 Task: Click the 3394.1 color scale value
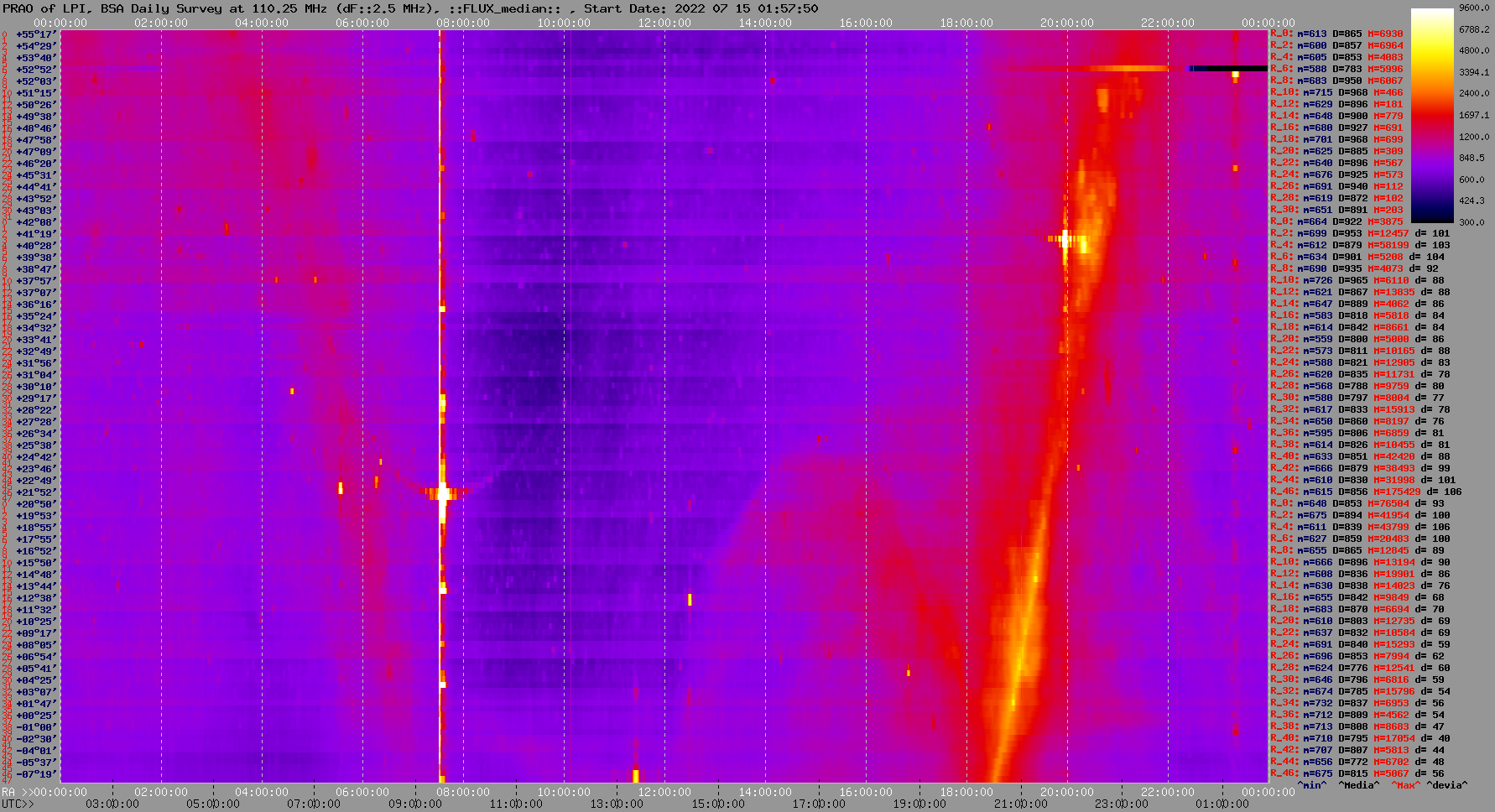click(1474, 72)
